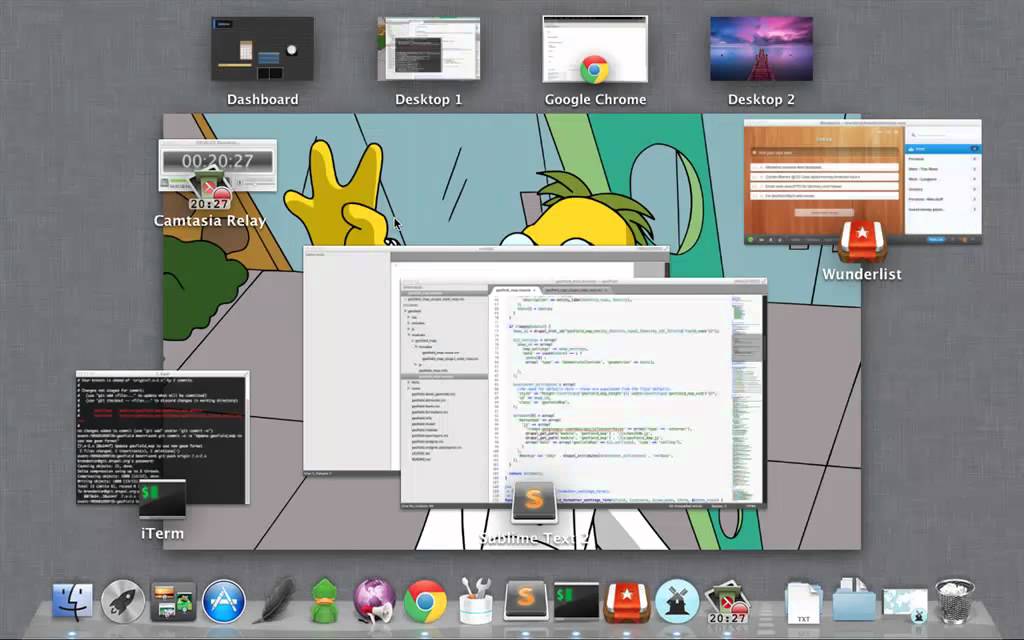Select highlighted Inbox list in Wunderlist sidebar

pos(942,149)
